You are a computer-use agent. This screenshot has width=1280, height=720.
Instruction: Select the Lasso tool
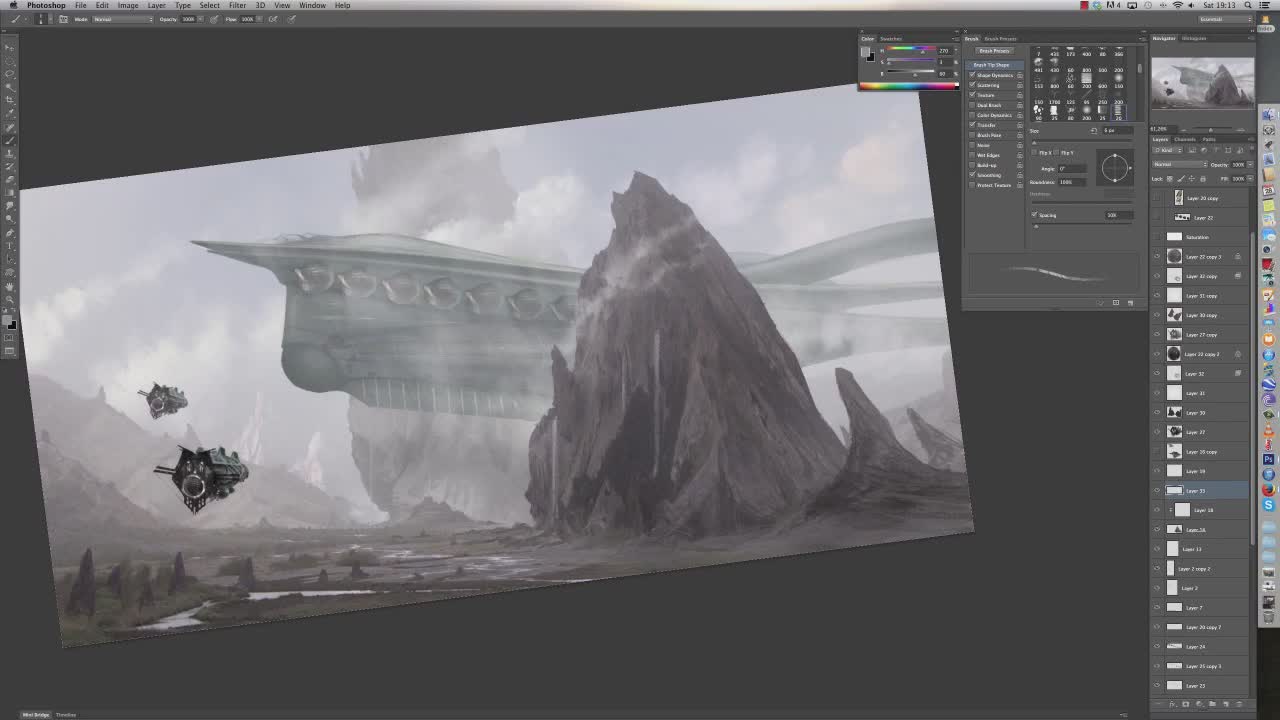click(10, 74)
